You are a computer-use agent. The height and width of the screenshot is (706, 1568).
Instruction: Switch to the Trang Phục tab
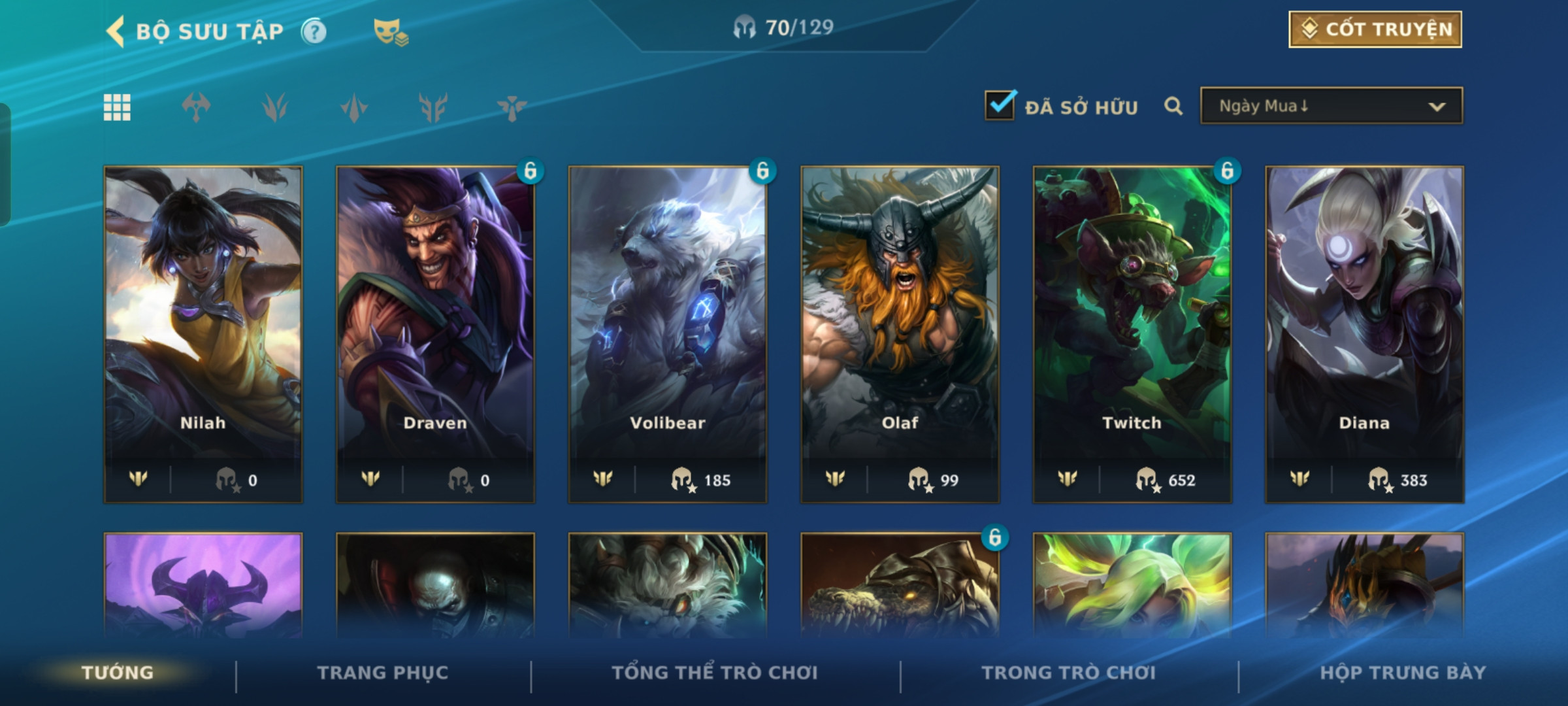383,673
